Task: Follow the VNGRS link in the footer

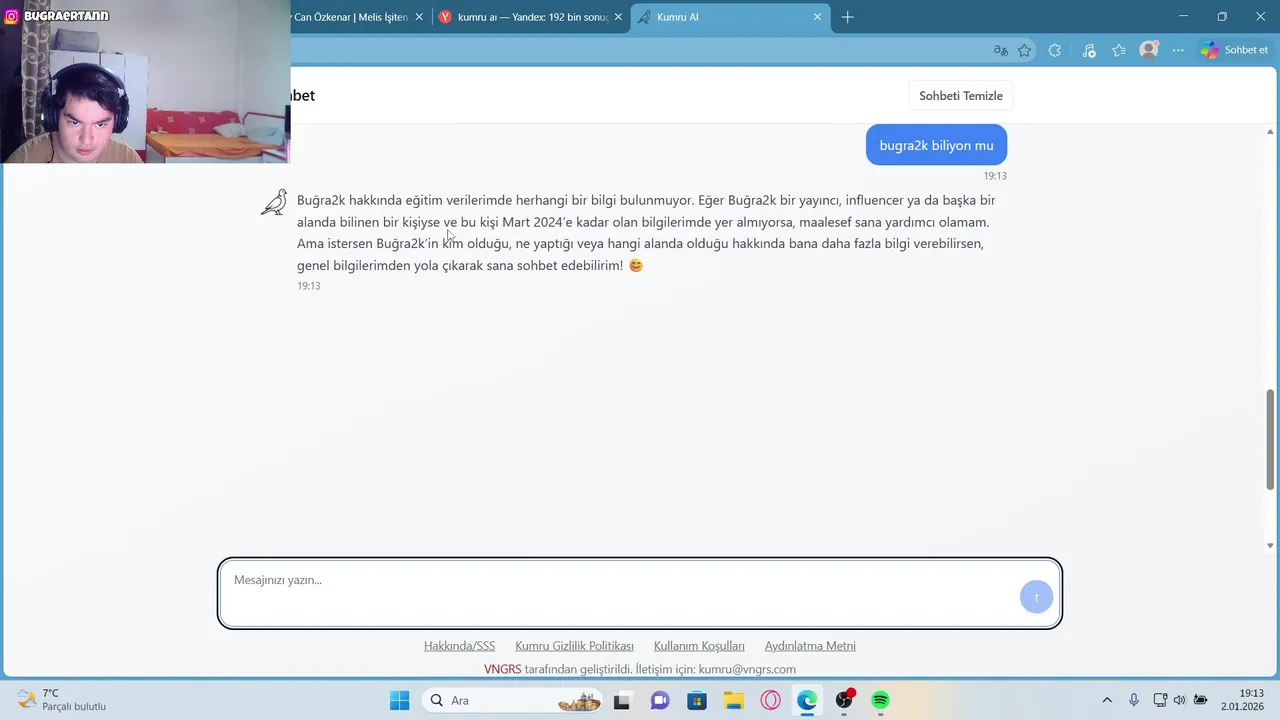Action: coord(503,669)
